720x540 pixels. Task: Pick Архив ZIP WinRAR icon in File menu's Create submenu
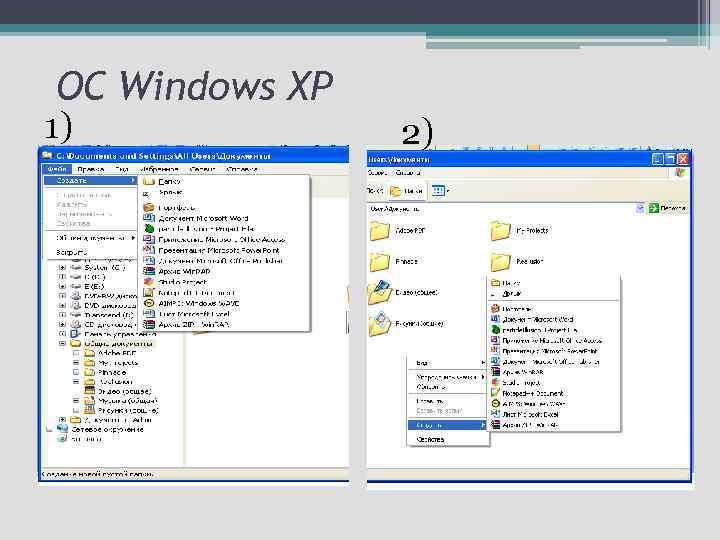(149, 324)
